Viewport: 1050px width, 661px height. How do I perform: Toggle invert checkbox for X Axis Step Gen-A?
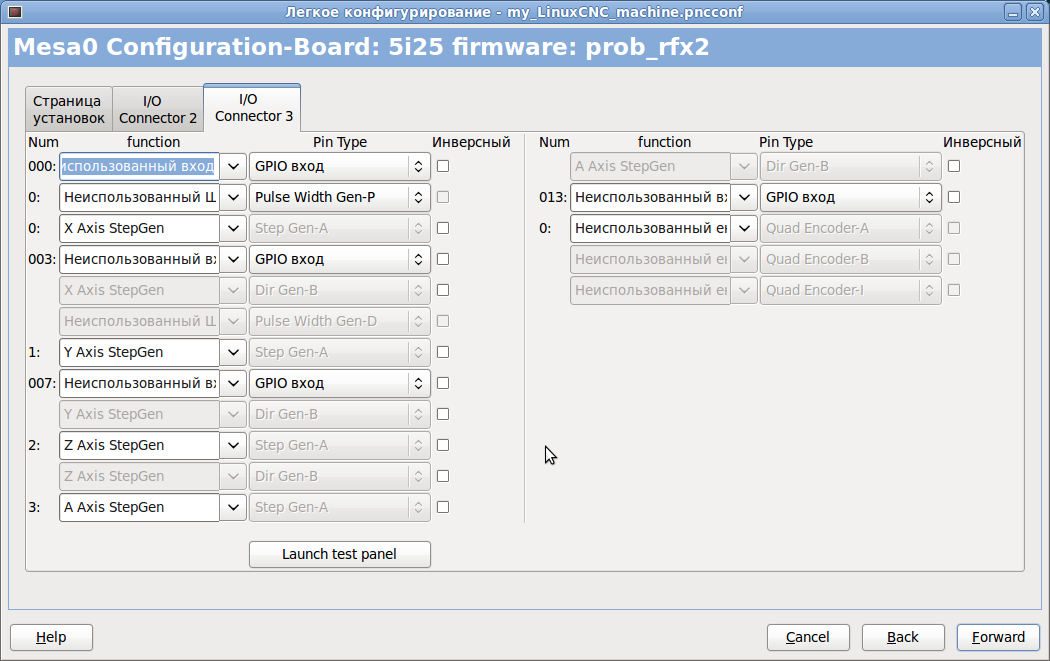click(443, 228)
